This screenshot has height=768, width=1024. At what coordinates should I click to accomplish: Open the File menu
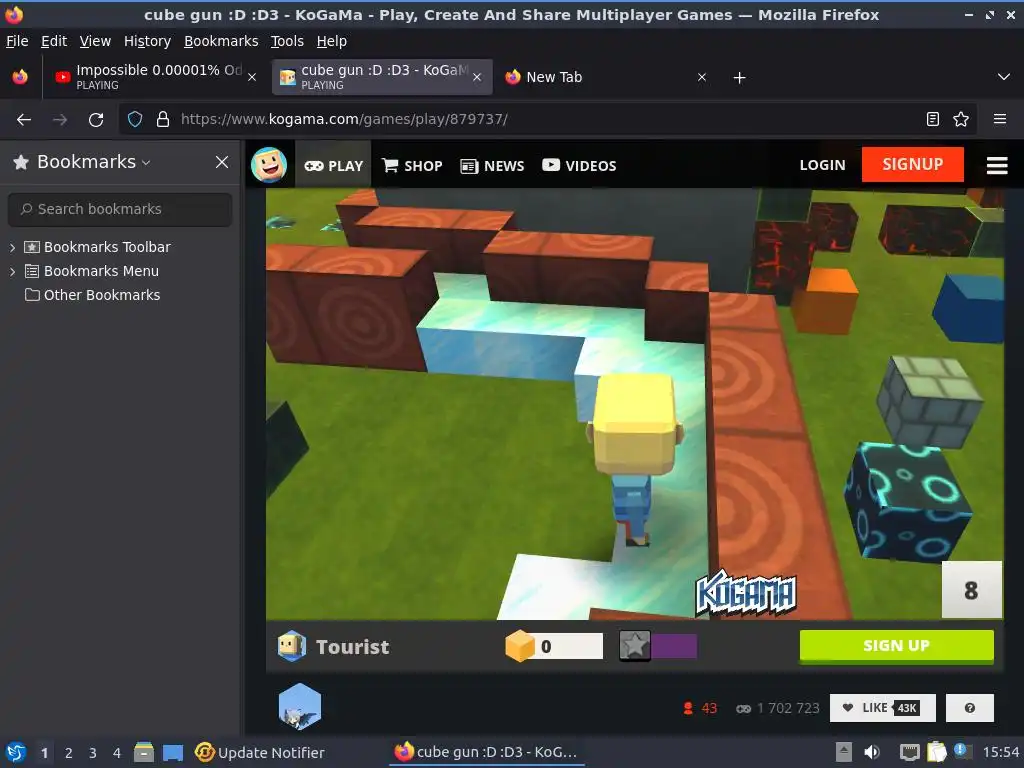17,41
